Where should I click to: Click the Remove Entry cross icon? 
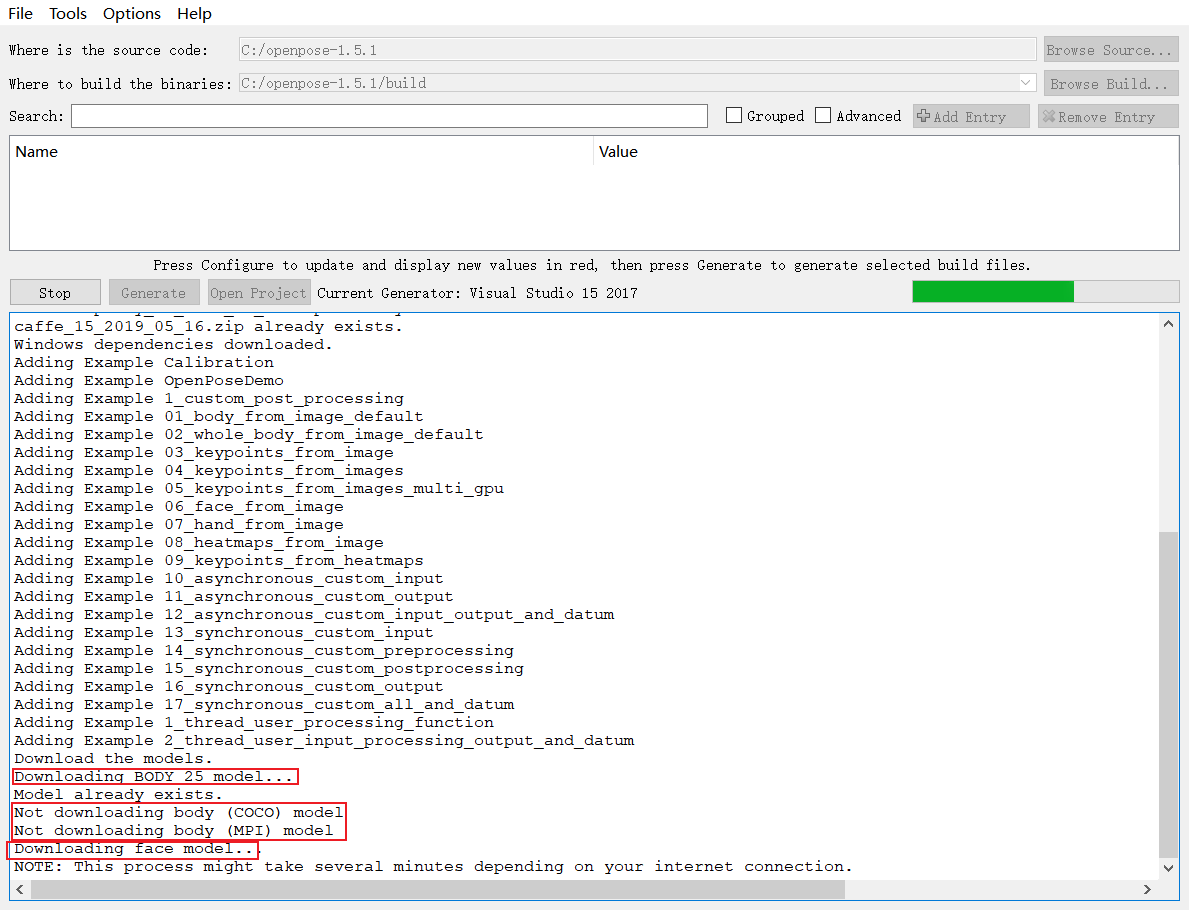point(1049,116)
